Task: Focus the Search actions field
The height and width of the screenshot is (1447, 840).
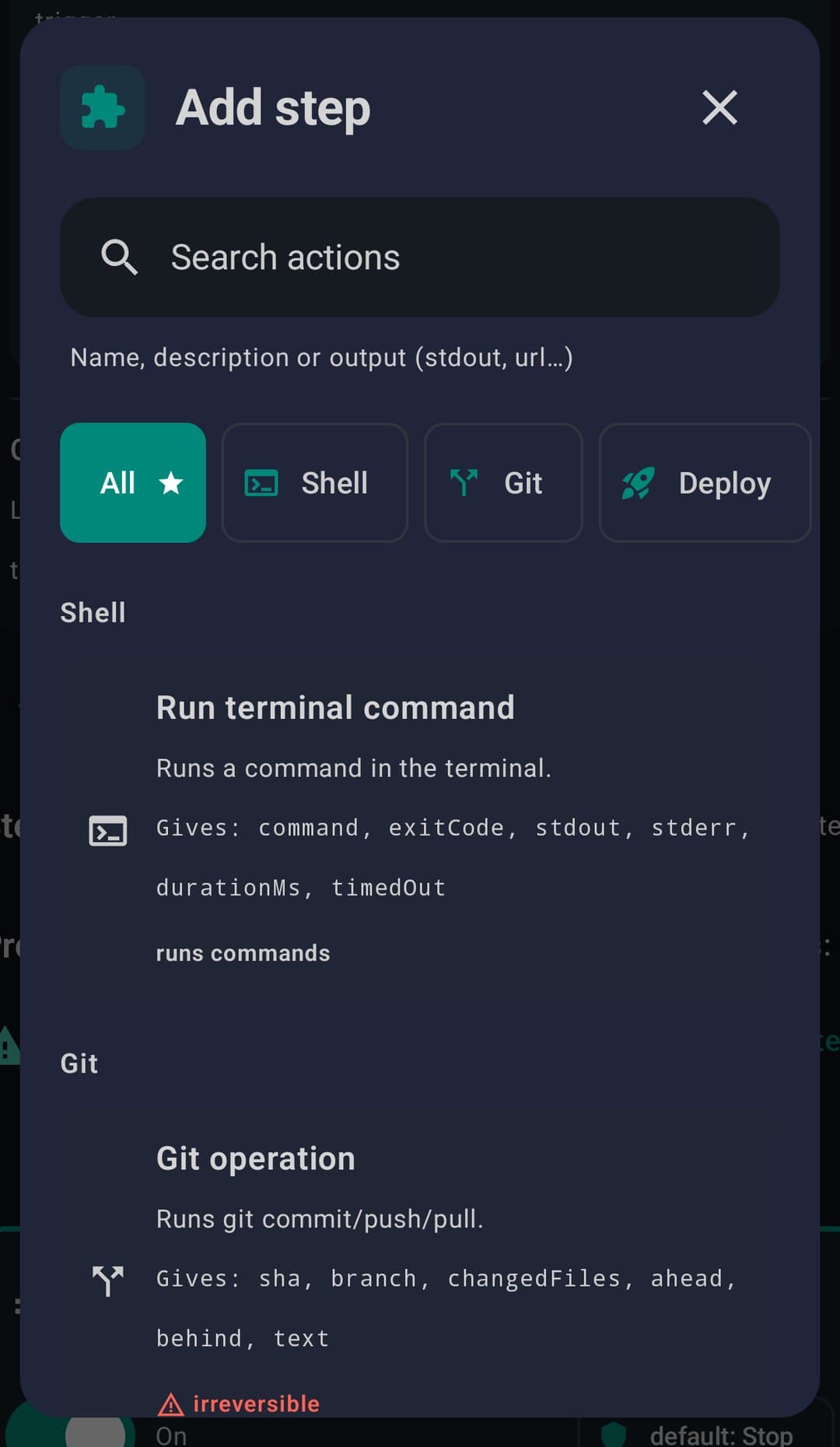Action: 420,257
